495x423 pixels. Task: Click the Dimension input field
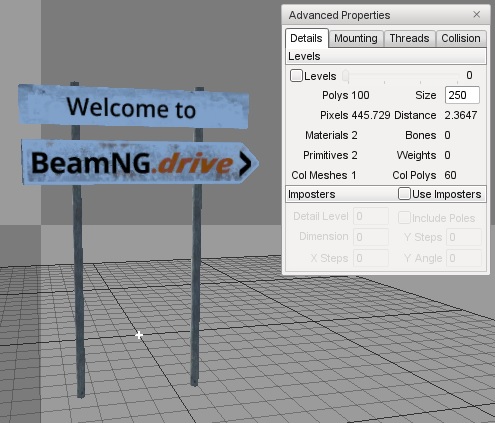coord(371,237)
